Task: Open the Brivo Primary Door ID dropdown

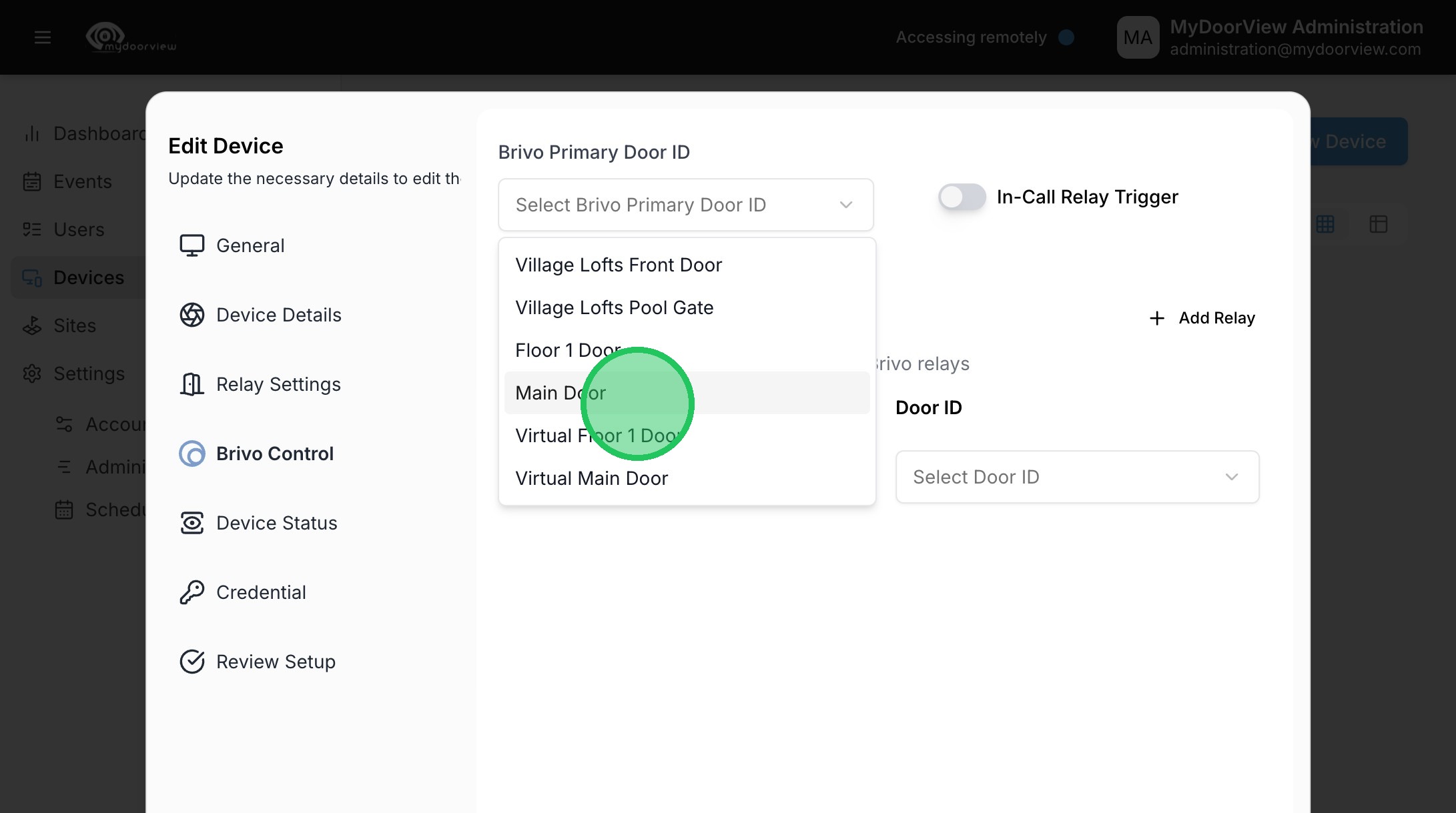Action: click(685, 205)
